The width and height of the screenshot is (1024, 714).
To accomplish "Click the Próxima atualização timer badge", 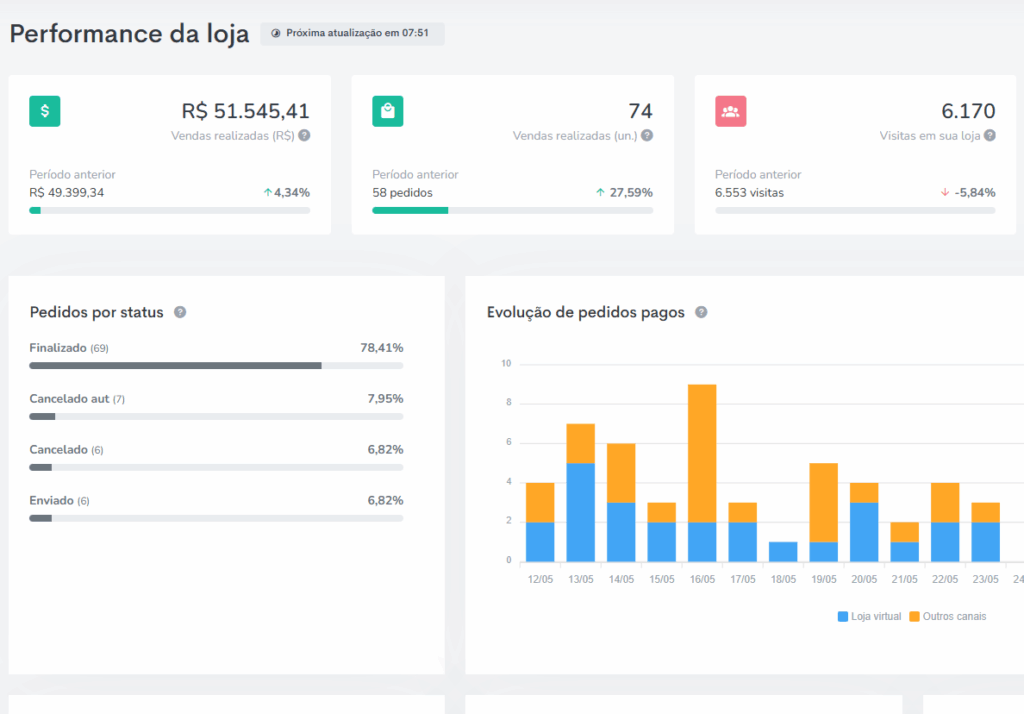I will 352,33.
